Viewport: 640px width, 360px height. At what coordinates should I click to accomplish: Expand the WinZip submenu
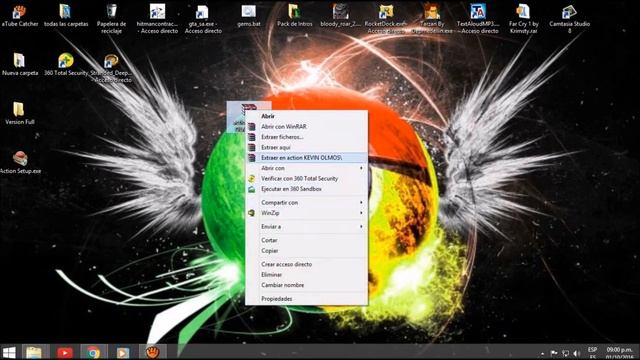306,213
